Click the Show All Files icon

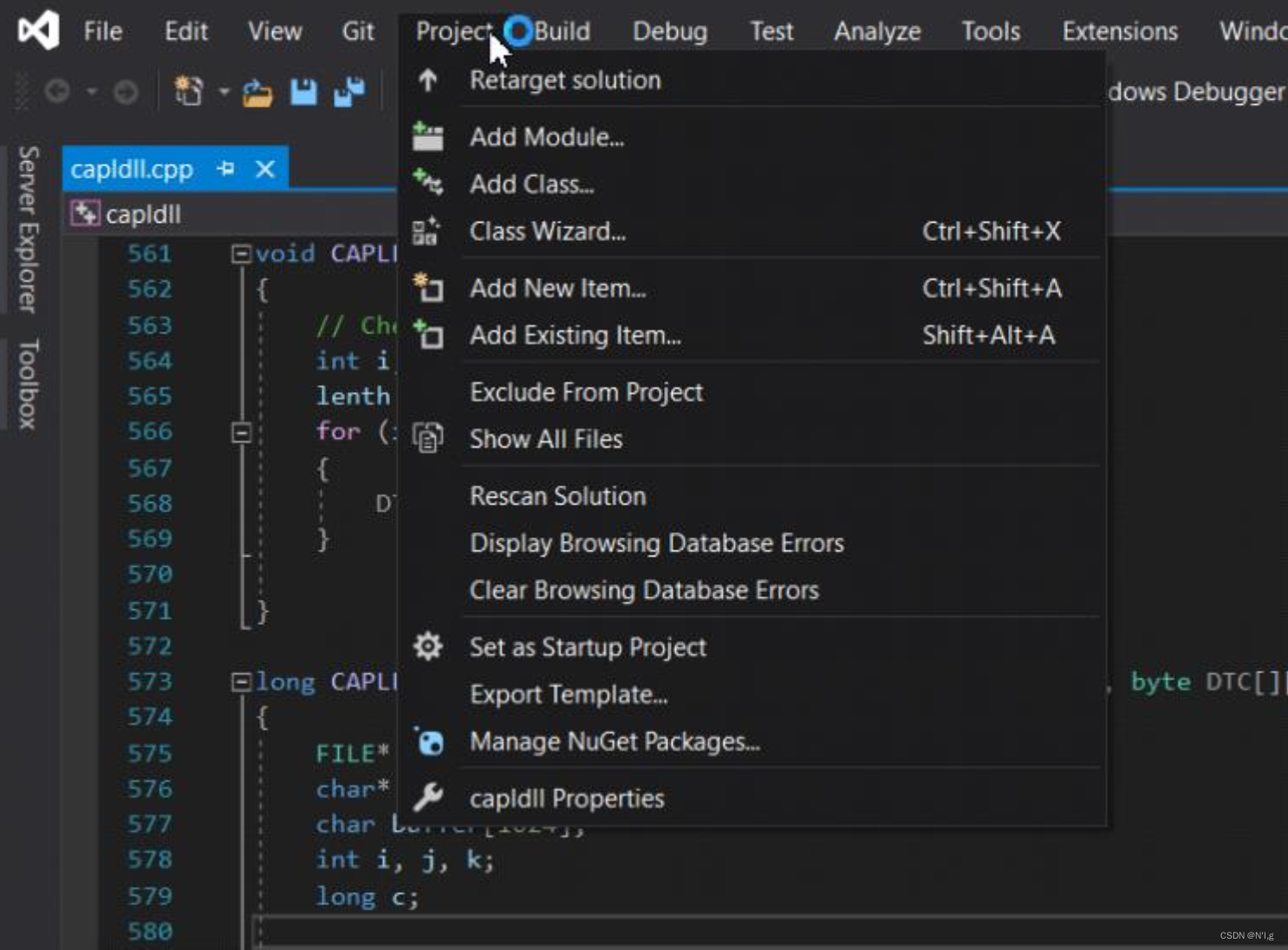427,438
